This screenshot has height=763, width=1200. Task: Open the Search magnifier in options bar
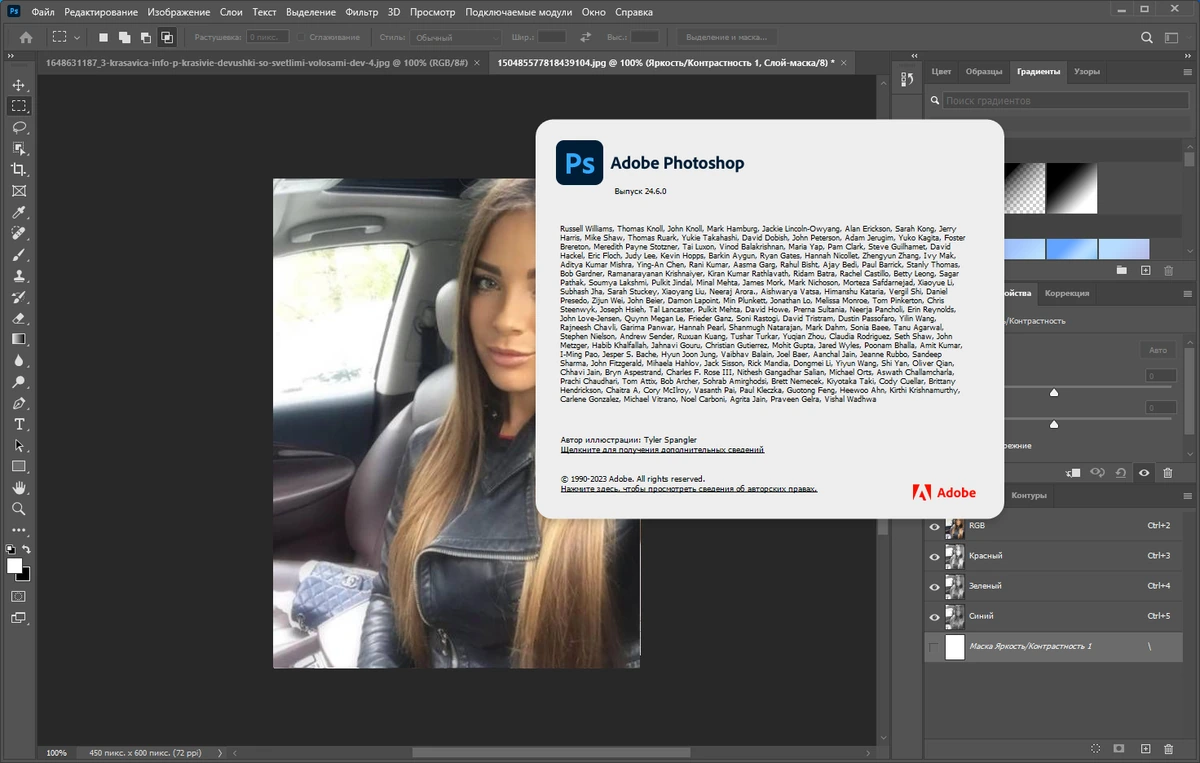point(1146,37)
